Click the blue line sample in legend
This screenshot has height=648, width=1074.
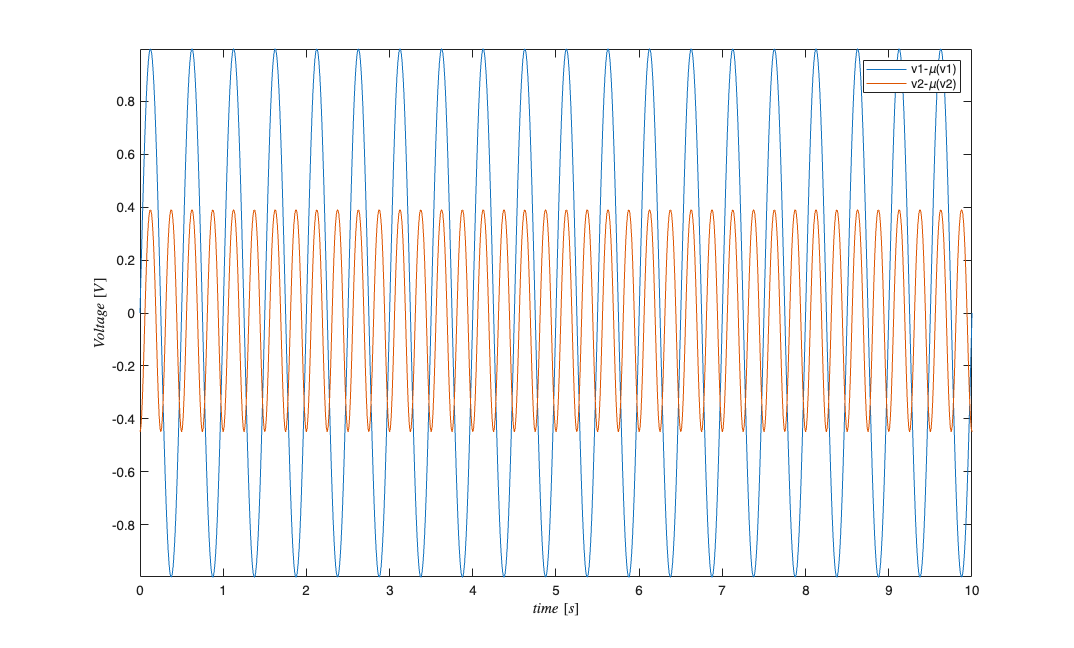885,69
